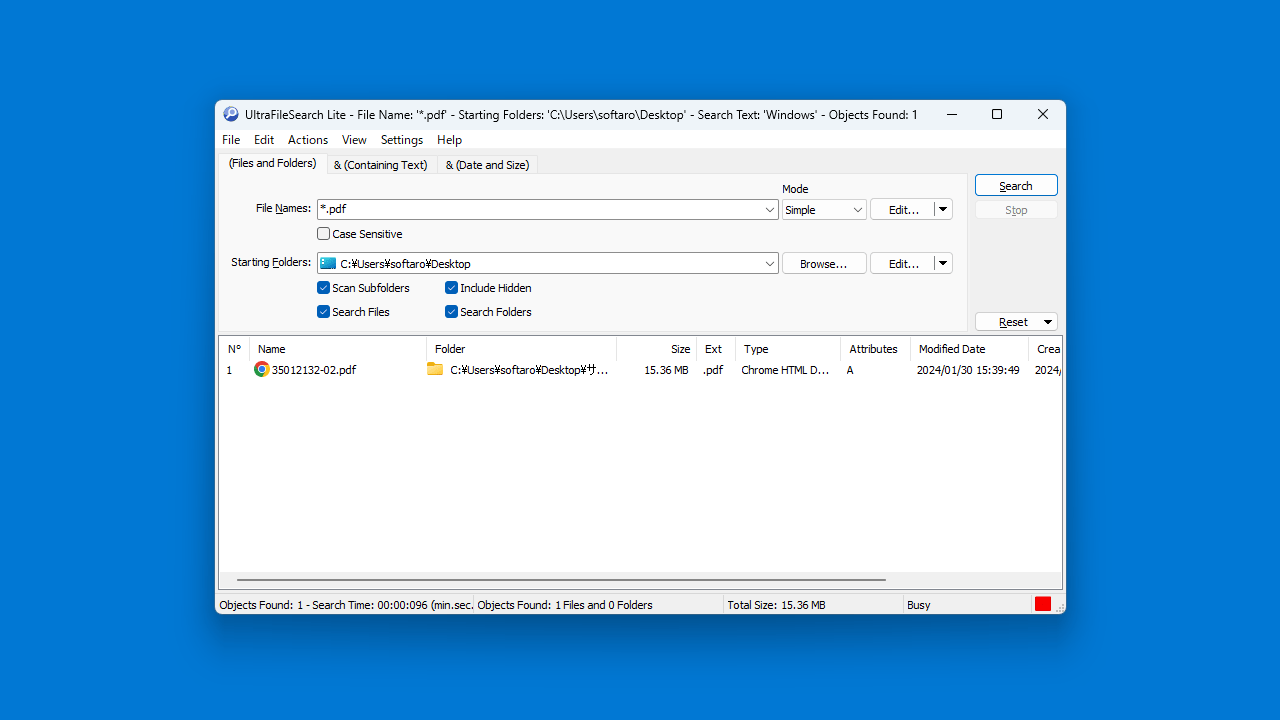Sort by Attributes column header
The image size is (1280, 720).
876,349
